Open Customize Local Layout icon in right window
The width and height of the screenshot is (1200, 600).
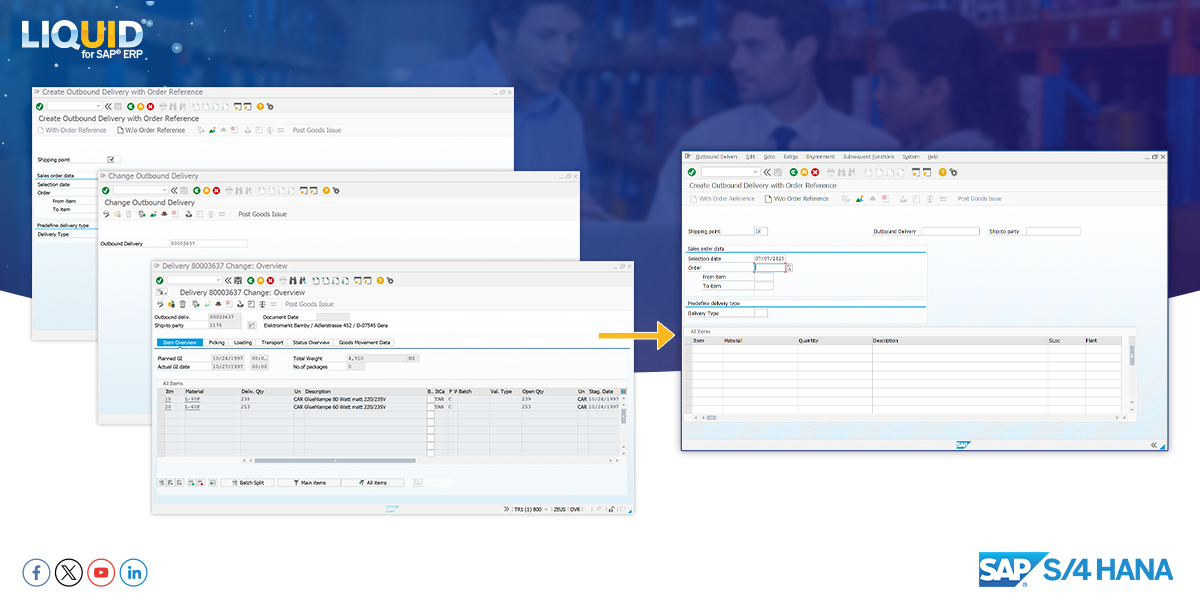point(954,172)
